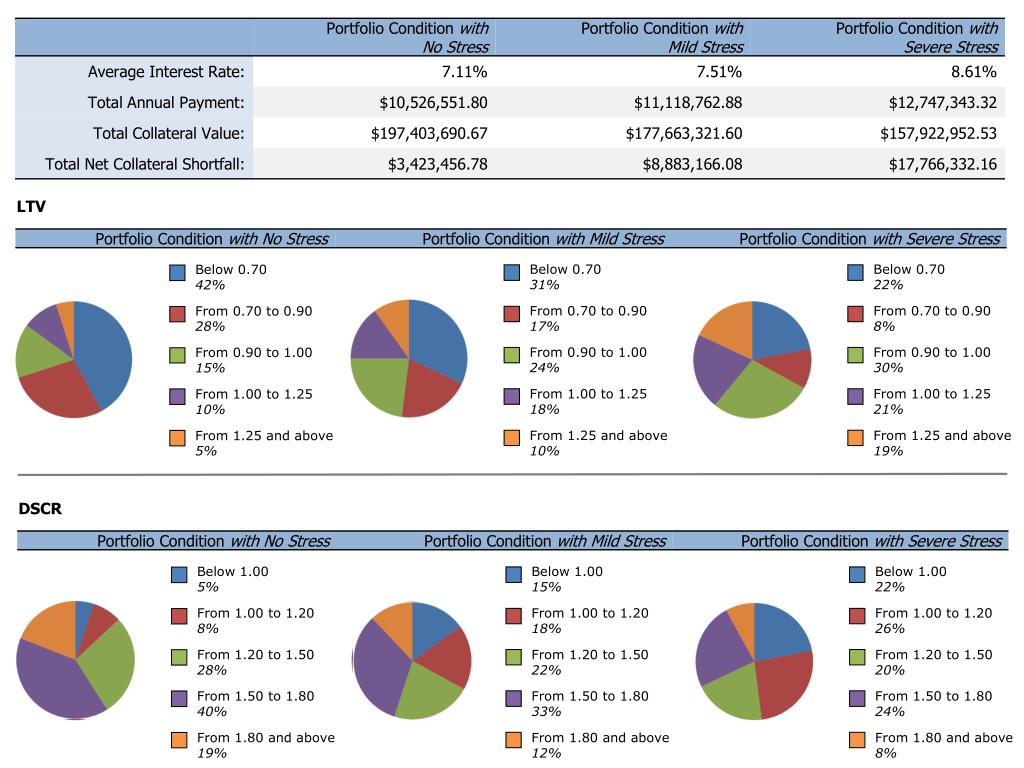
Task: Toggle the 'Below 0.70' legend entry under Mild Stress
Action: coord(513,274)
